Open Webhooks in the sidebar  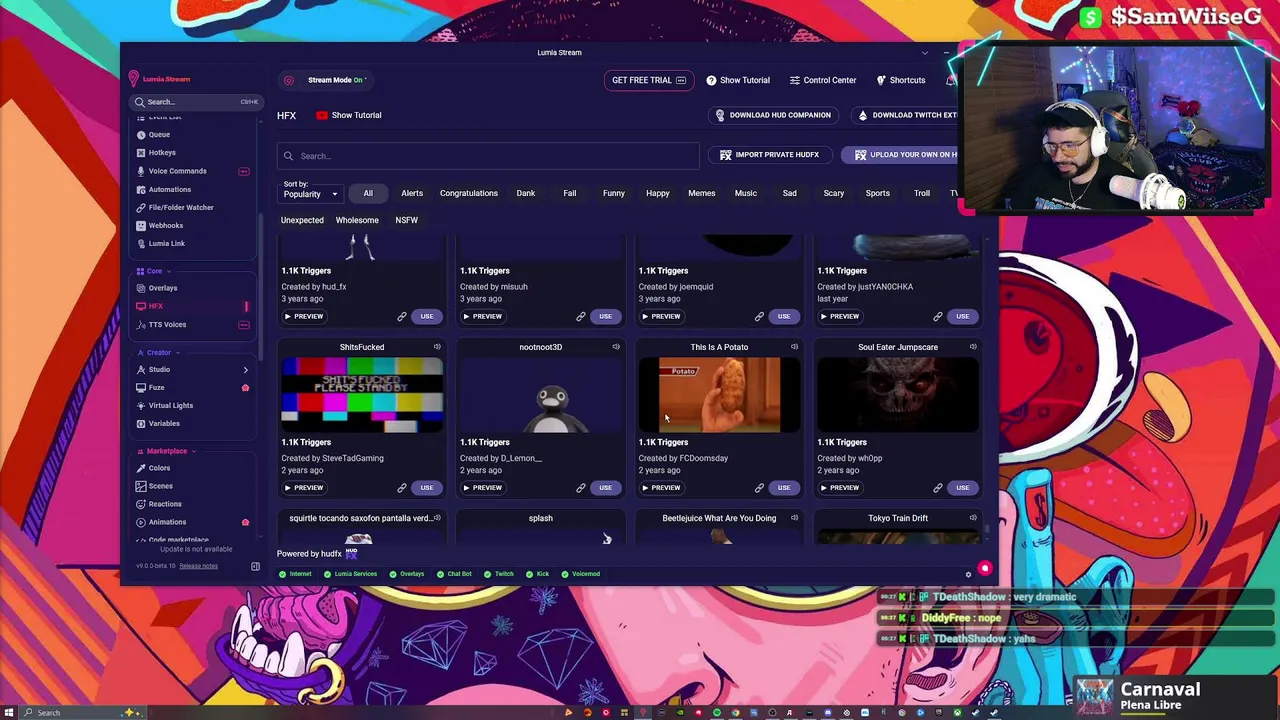(x=165, y=225)
